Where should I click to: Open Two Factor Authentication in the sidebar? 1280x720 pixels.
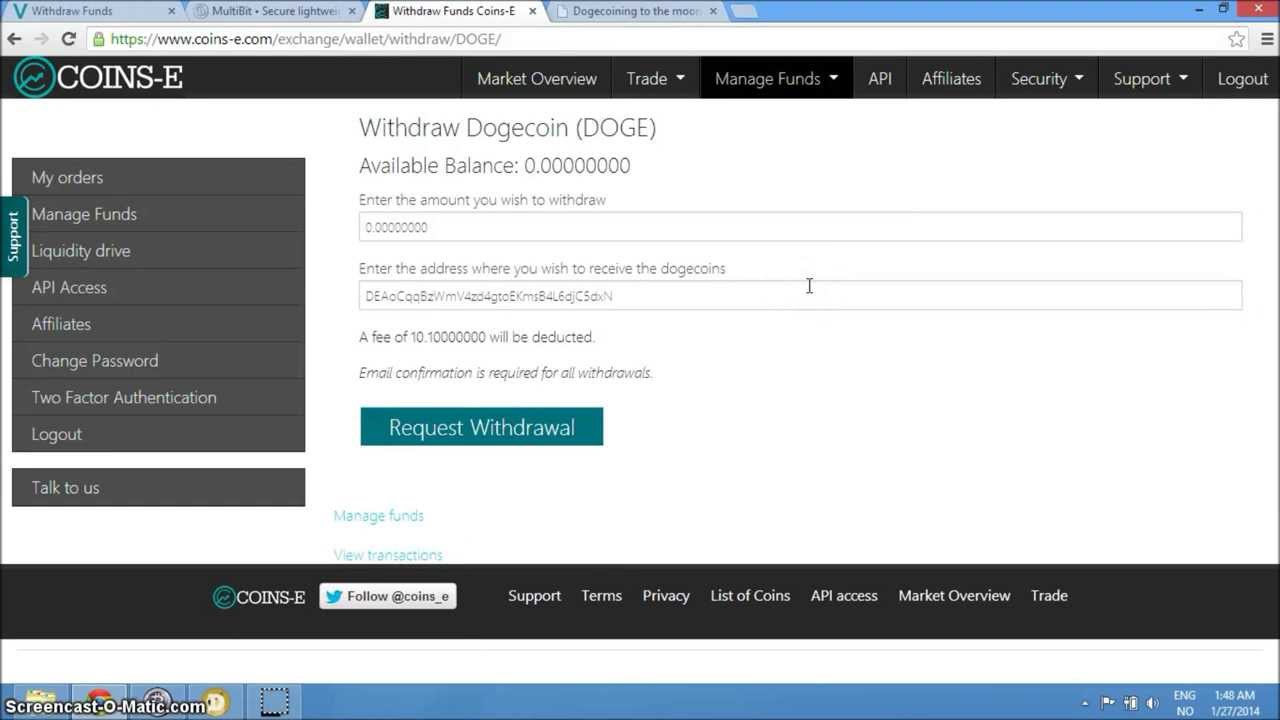158,397
